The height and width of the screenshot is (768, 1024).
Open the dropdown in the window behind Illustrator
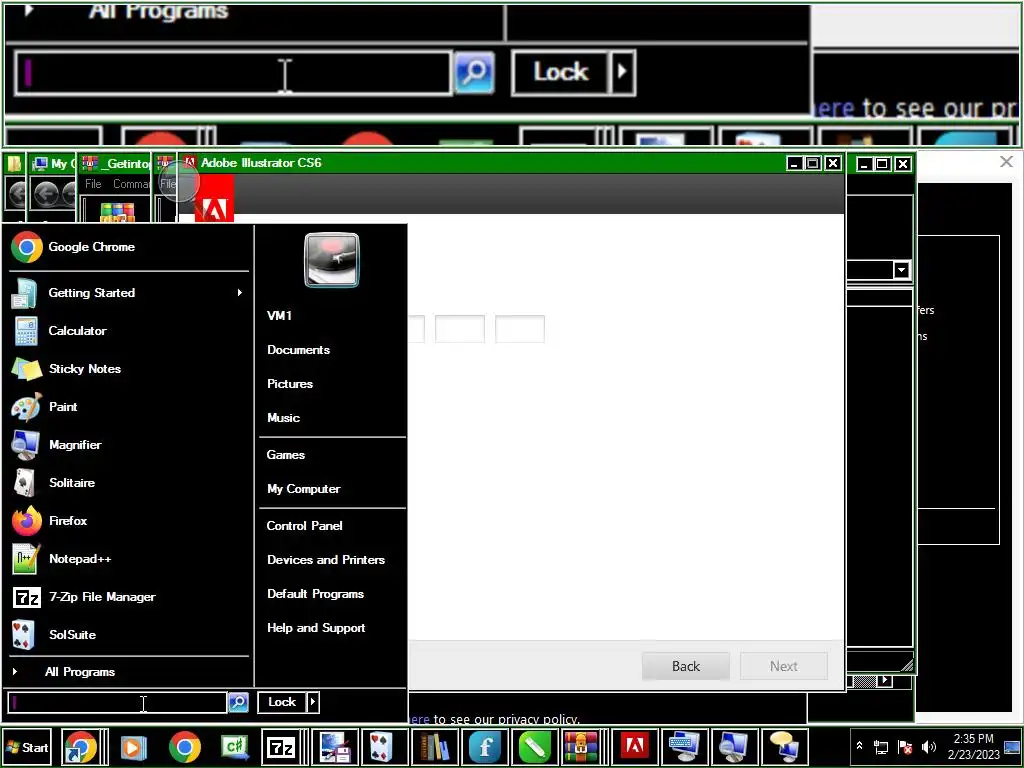(x=901, y=270)
